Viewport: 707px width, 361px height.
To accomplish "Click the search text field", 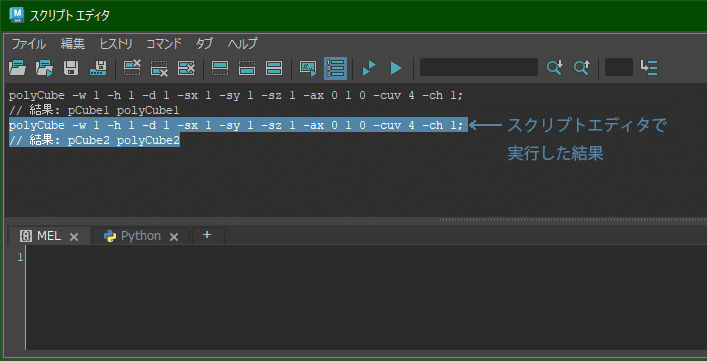I will (479, 67).
